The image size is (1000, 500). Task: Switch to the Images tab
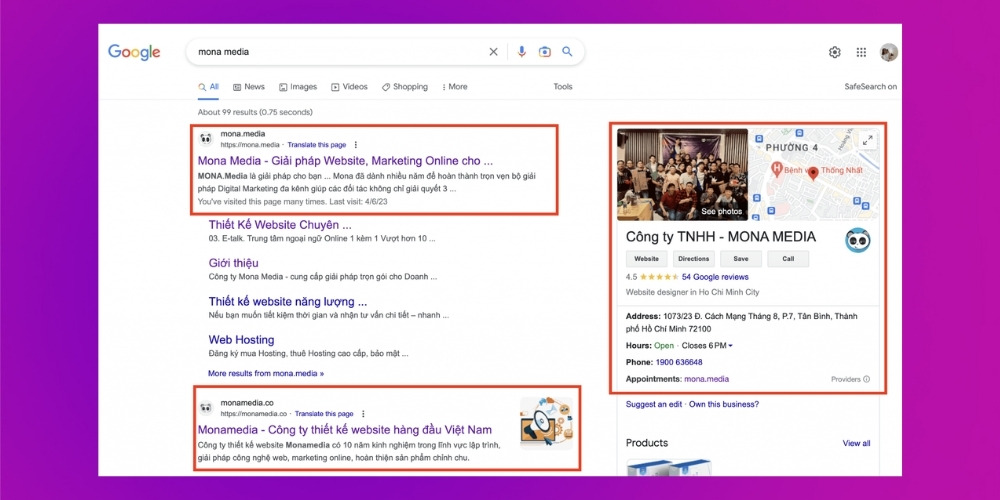coord(298,87)
